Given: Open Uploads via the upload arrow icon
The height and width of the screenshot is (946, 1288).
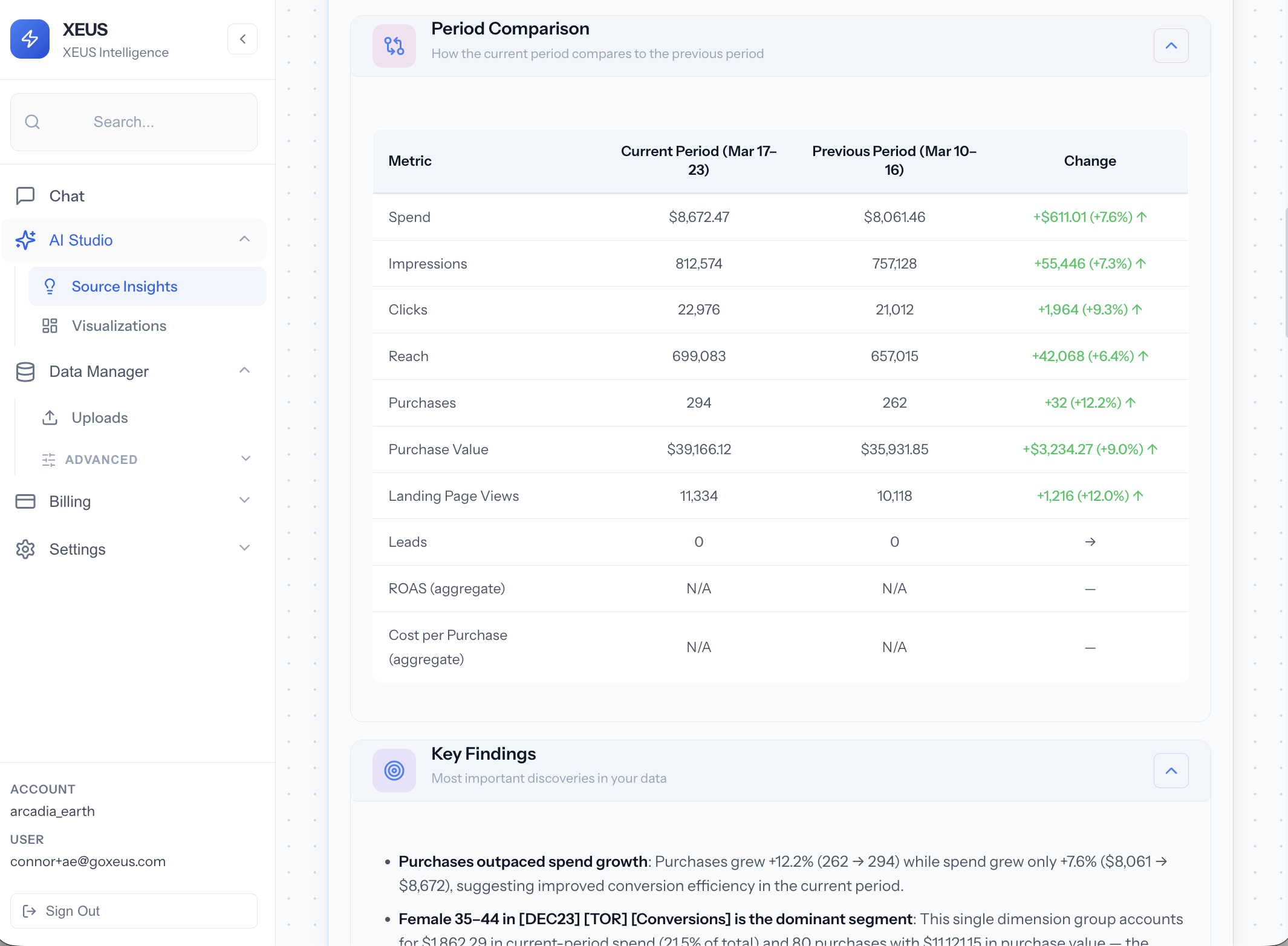Looking at the screenshot, I should pos(50,417).
